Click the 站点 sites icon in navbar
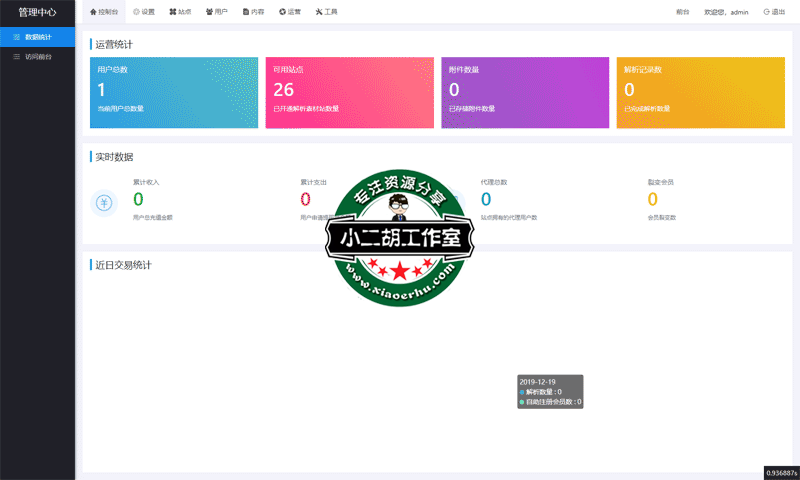The image size is (800, 480). point(173,12)
